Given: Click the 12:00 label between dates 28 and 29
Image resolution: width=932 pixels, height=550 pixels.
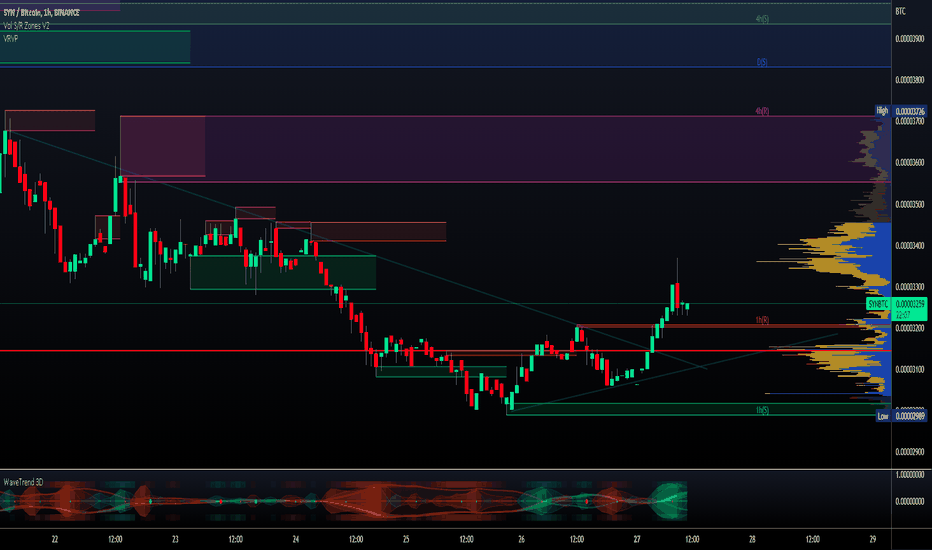Looking at the screenshot, I should (812, 539).
